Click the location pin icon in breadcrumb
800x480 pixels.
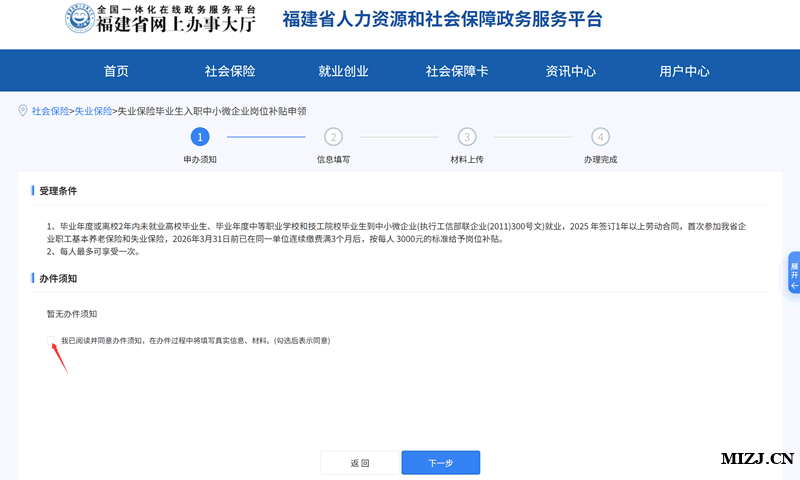point(22,111)
